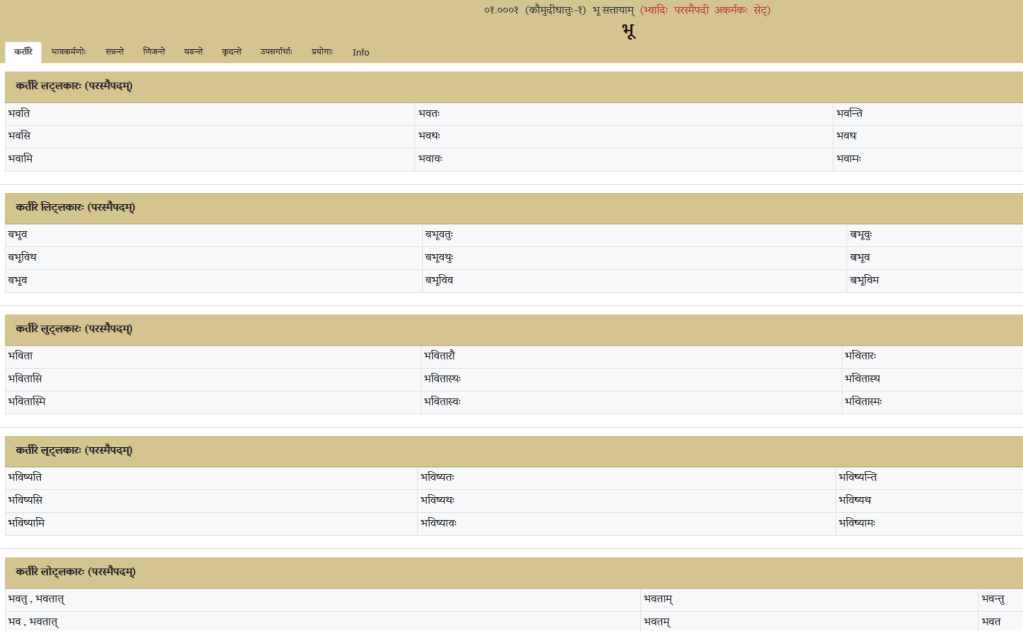Click the कर्तरि लट्लकारः section header
Screen dimensions: 1023x631
(75, 87)
